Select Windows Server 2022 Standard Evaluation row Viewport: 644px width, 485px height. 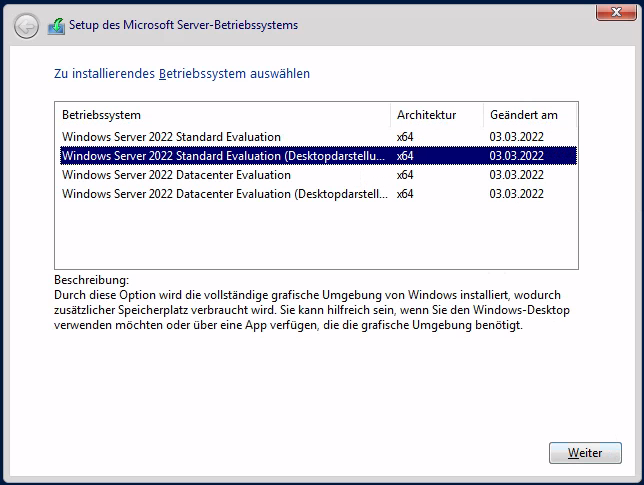[318, 137]
